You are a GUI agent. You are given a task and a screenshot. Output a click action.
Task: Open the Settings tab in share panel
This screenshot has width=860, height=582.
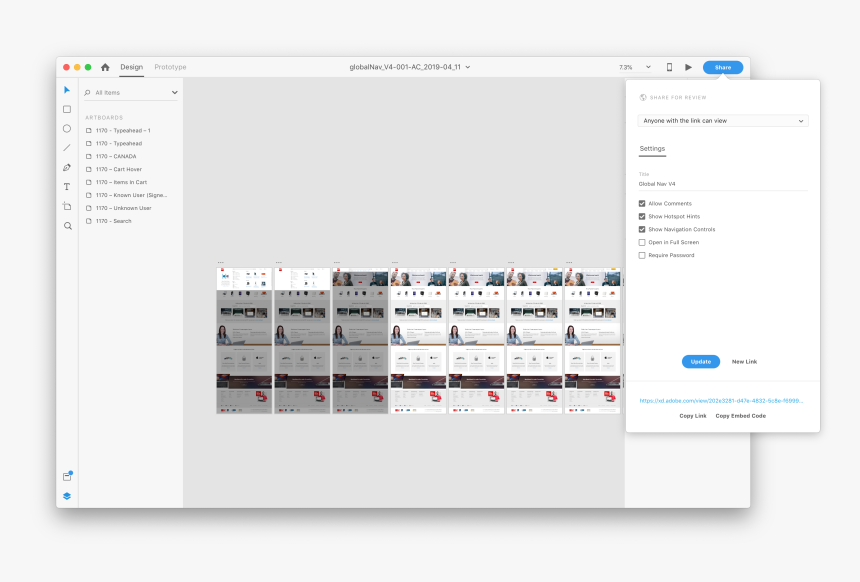pyautogui.click(x=652, y=149)
